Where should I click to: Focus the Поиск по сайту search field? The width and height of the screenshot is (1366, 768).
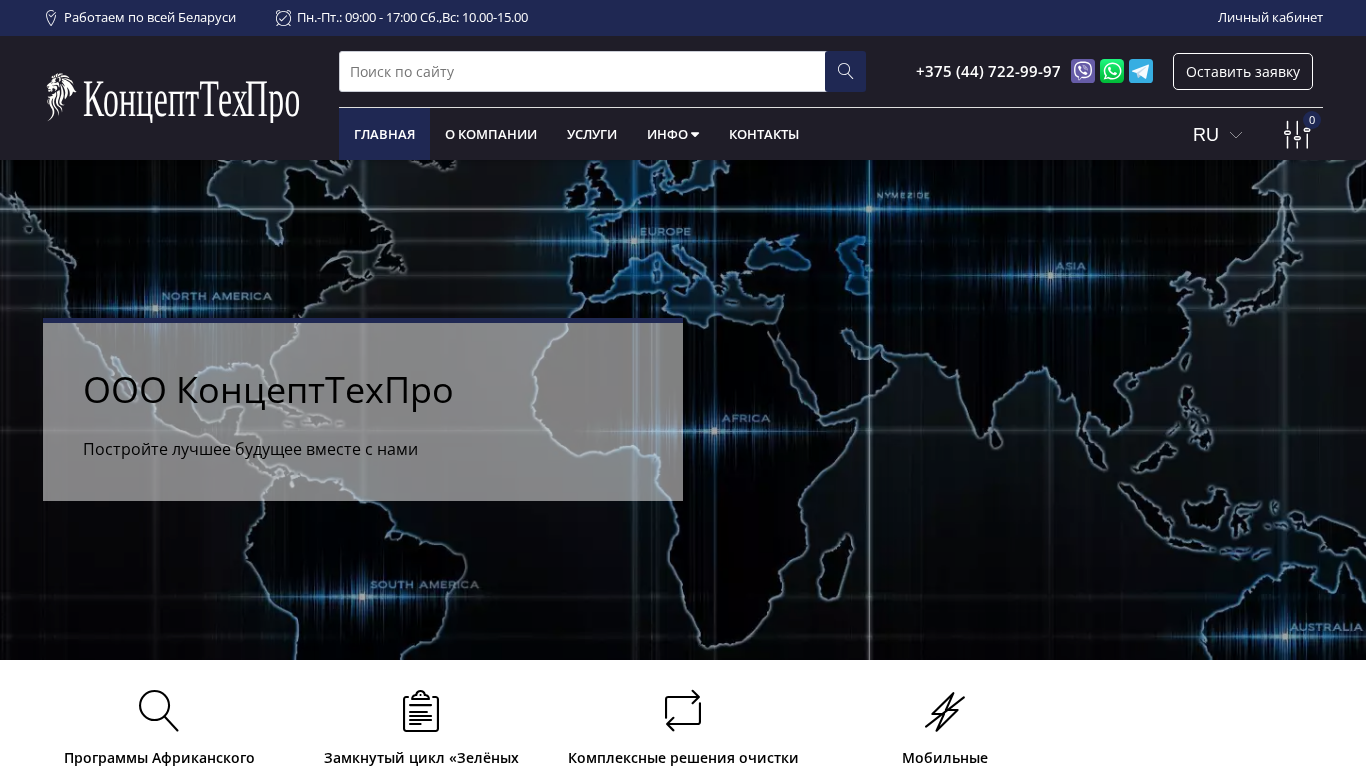[582, 72]
